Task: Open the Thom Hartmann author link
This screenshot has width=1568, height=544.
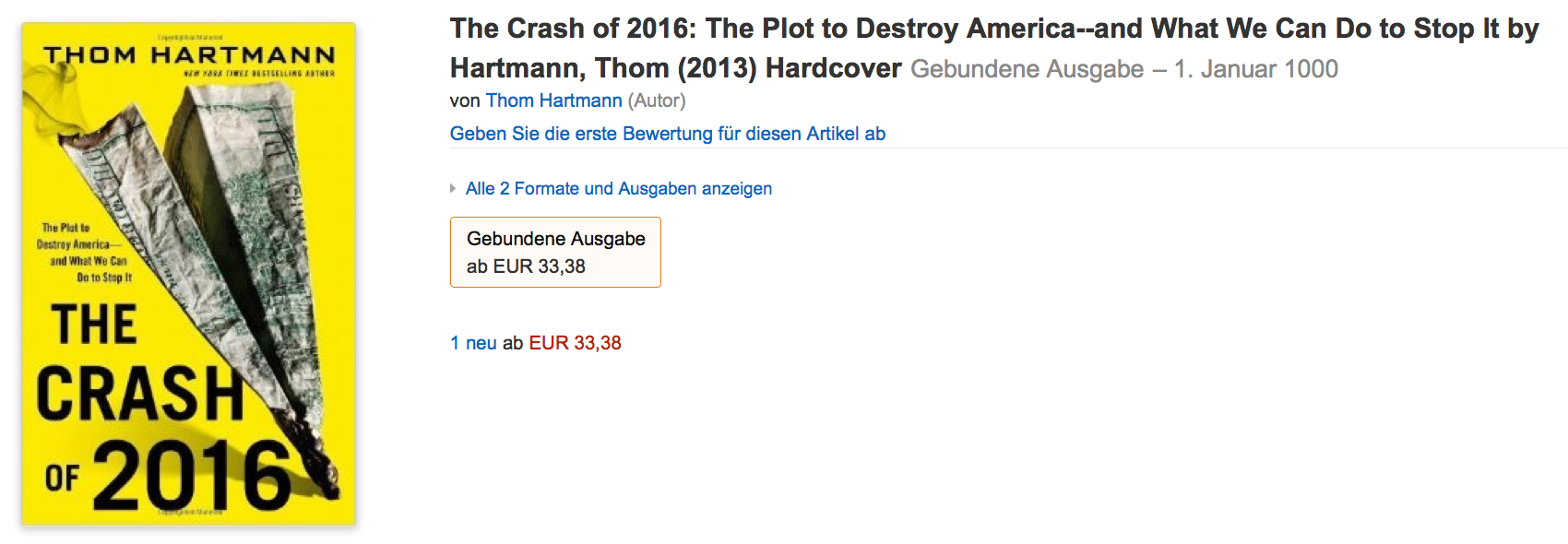Action: coord(553,101)
